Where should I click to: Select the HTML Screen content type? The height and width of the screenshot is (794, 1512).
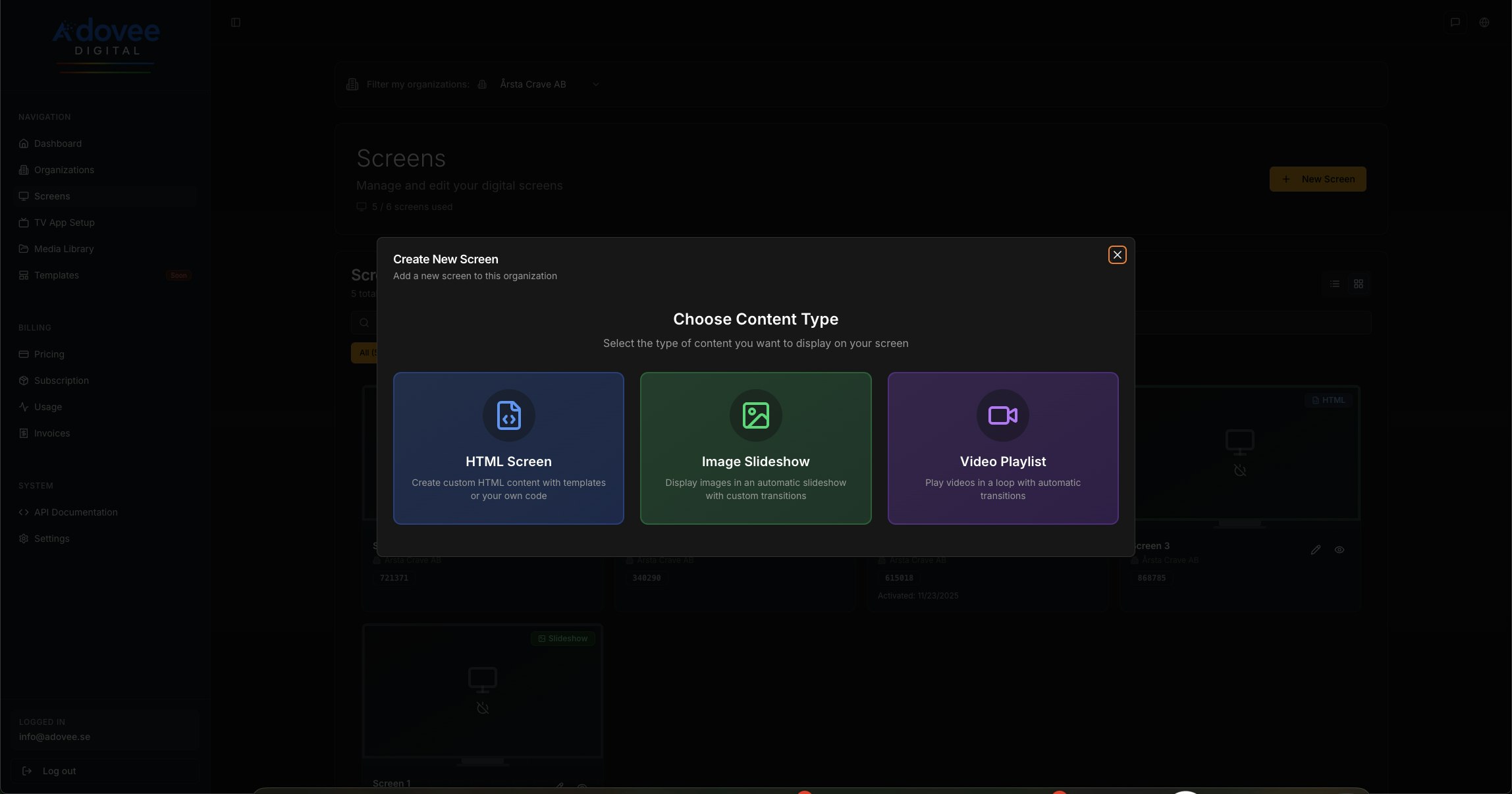508,449
